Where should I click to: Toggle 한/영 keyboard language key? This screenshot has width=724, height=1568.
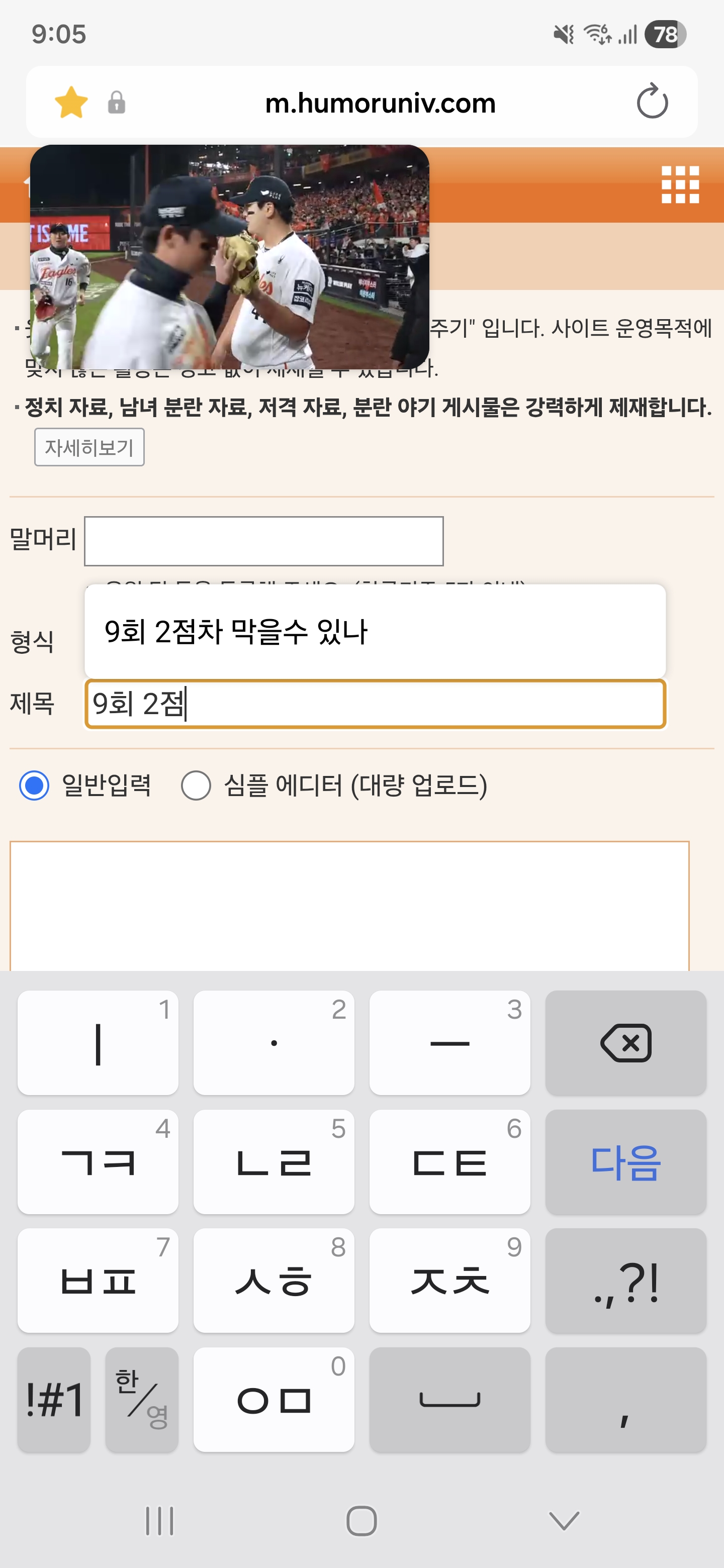[142, 1399]
